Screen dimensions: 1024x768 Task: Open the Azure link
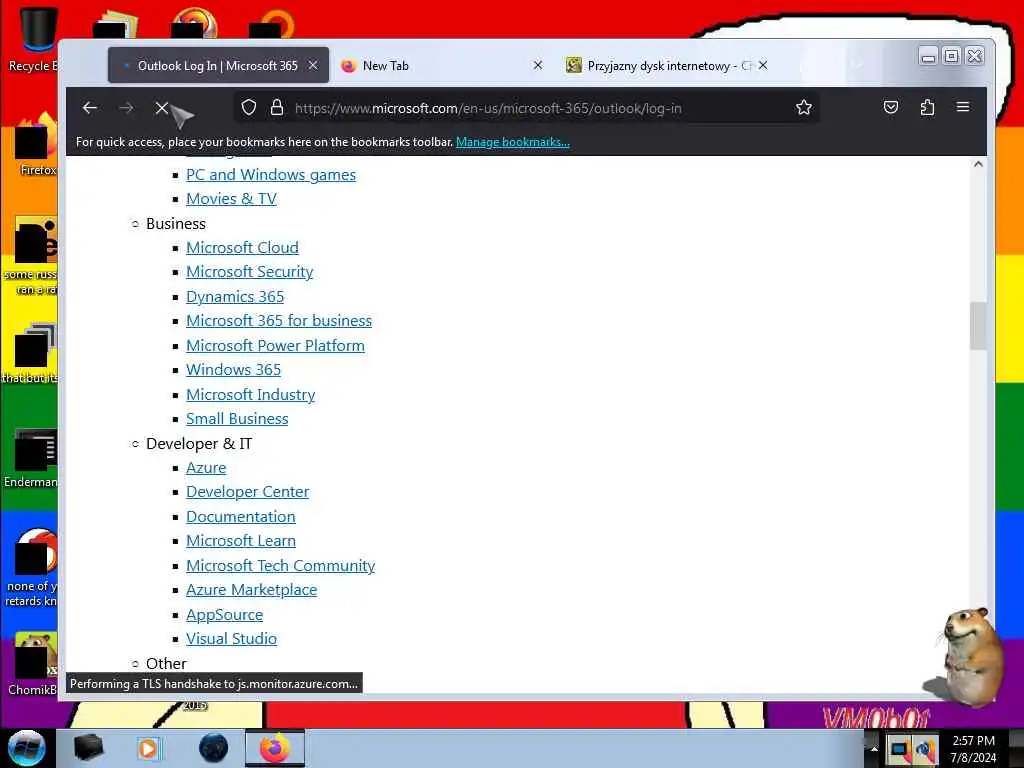(x=206, y=468)
